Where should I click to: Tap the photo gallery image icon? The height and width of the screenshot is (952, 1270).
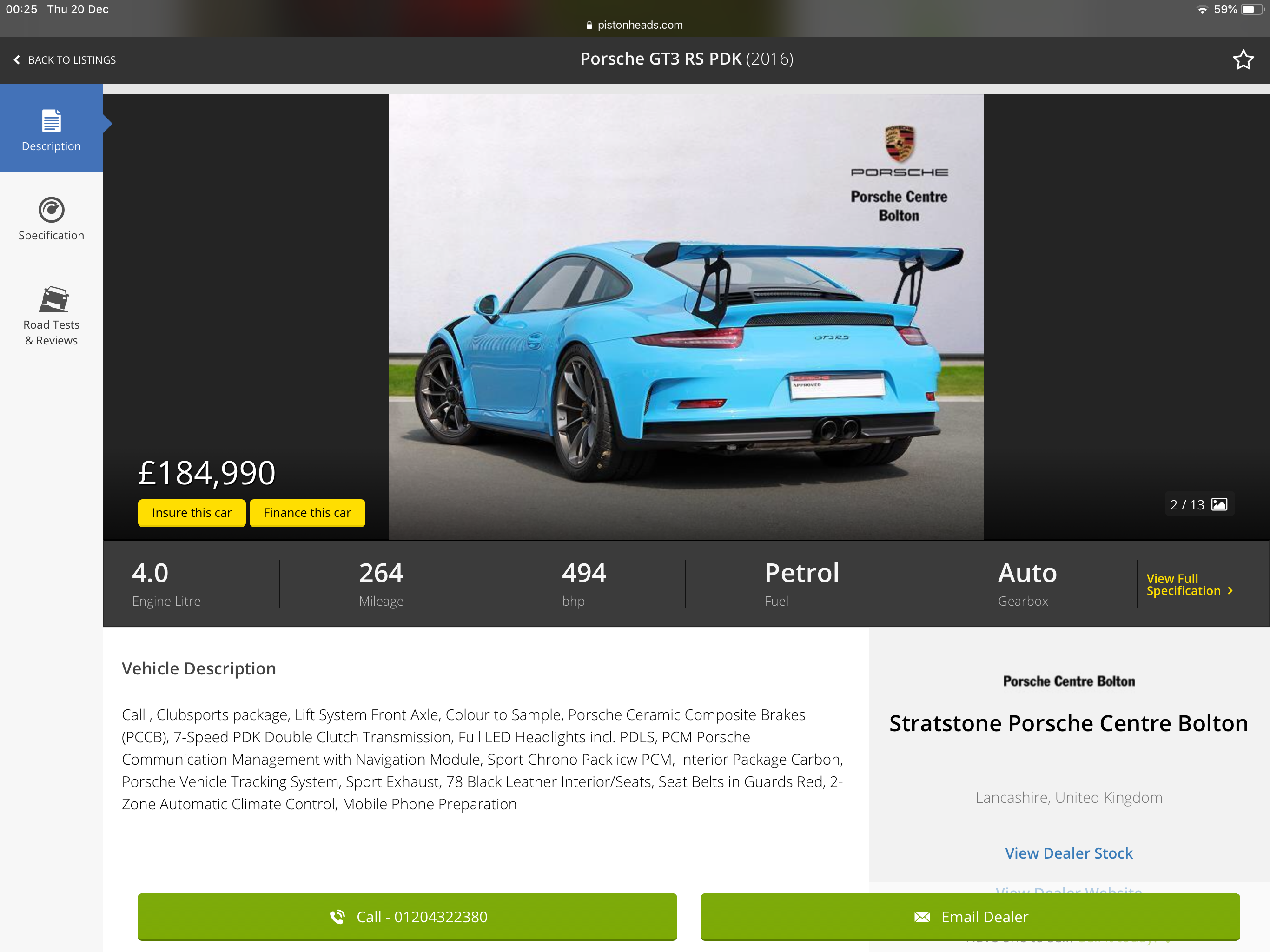pos(1219,504)
